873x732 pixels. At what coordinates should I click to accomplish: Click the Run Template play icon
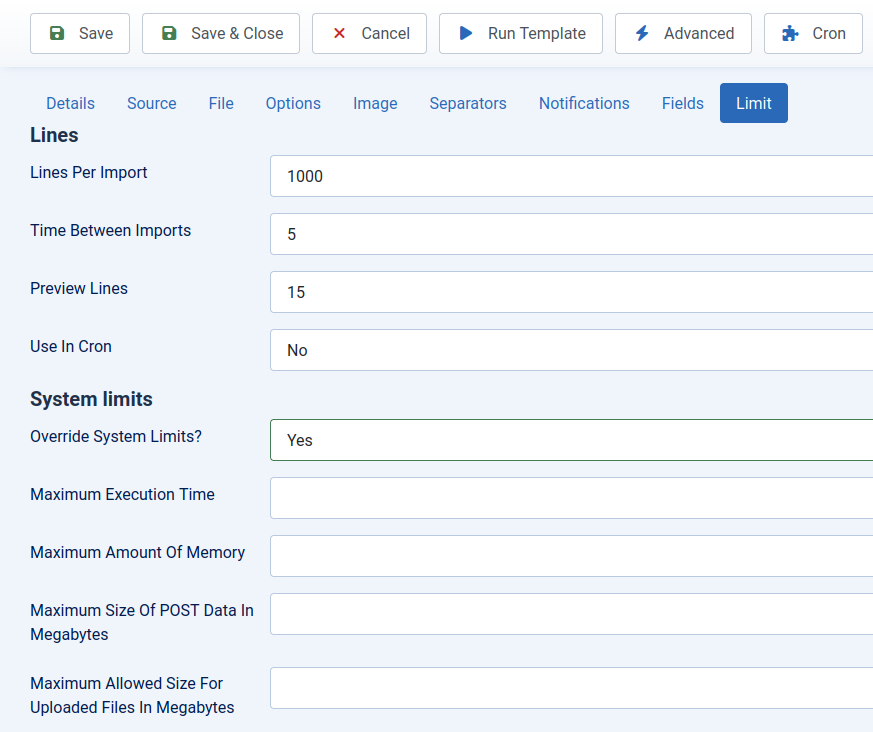pos(466,33)
